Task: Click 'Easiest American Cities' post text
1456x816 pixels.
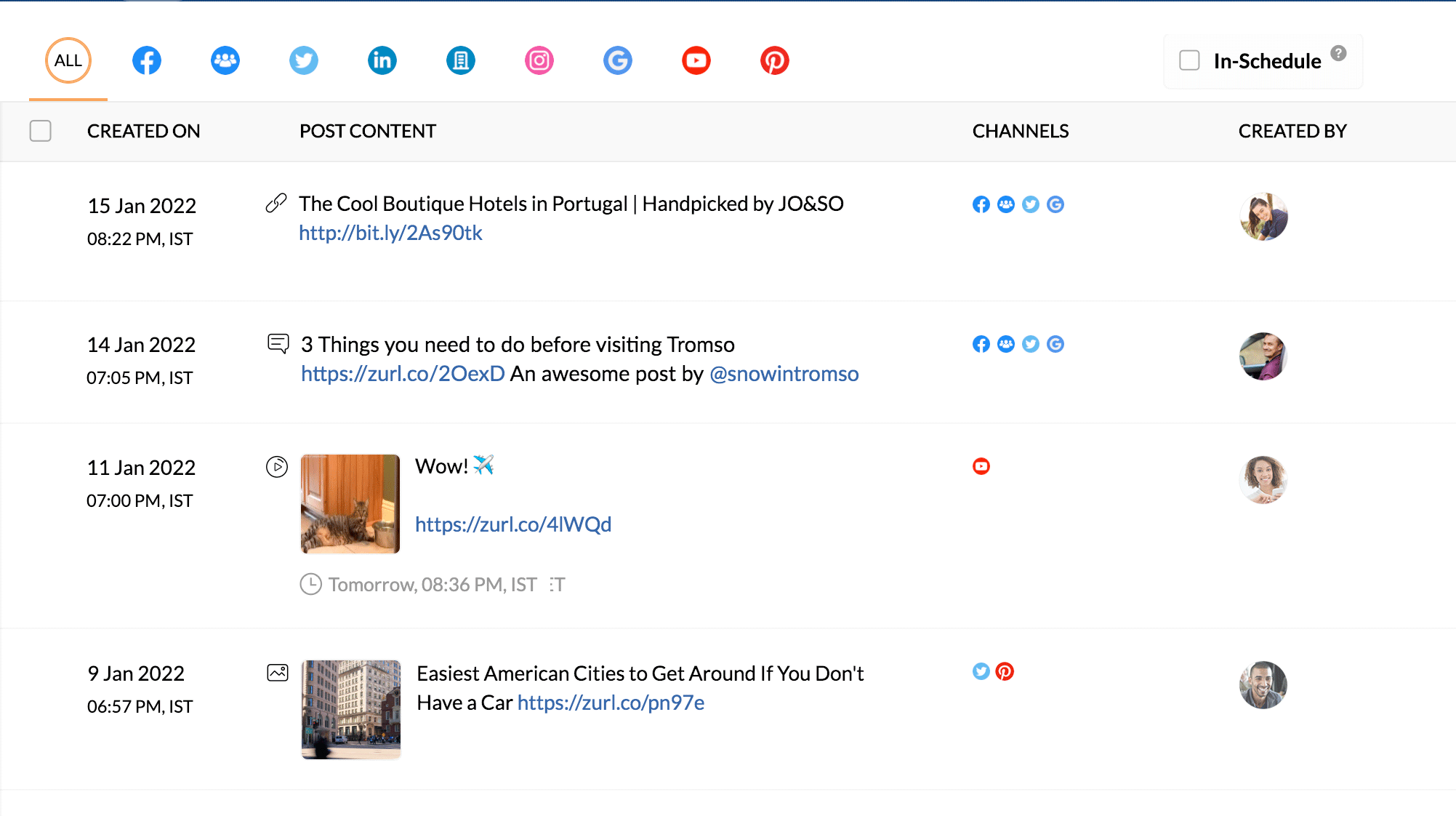Action: pos(640,688)
